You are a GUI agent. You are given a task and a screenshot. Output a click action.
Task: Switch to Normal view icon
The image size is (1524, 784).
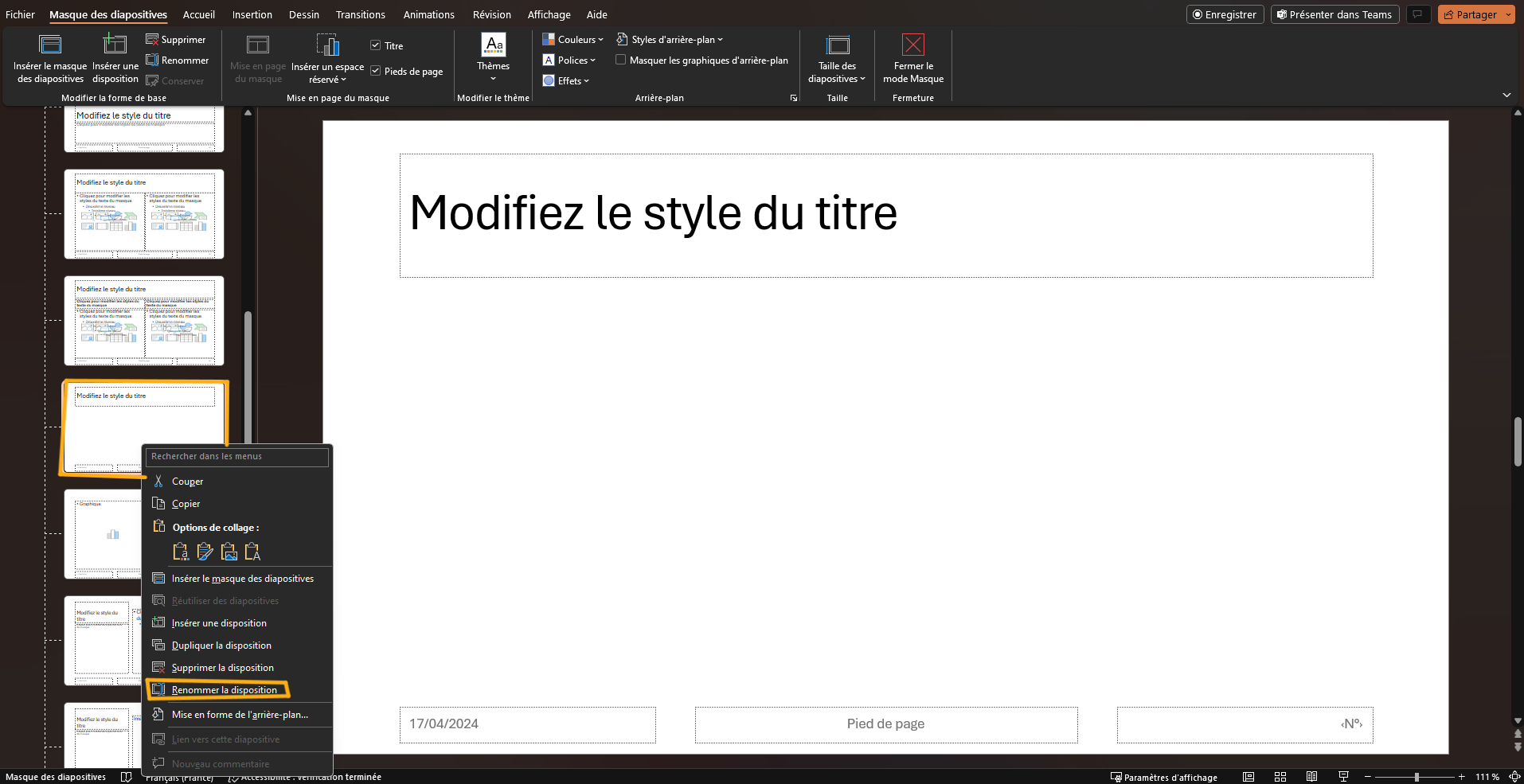(1249, 777)
